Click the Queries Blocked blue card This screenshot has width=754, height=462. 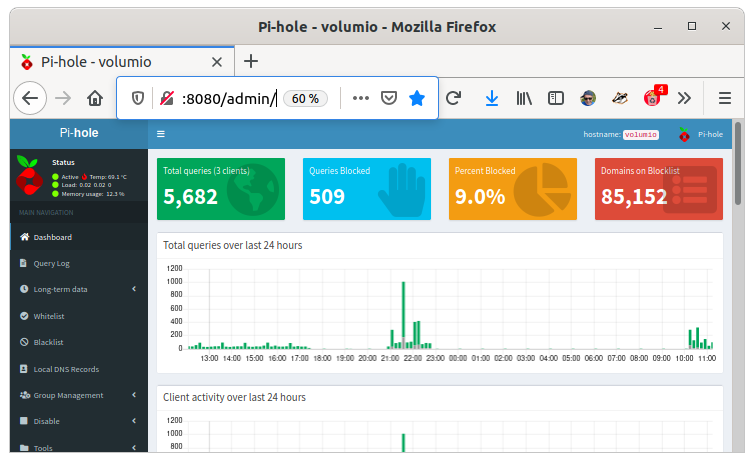tap(367, 189)
